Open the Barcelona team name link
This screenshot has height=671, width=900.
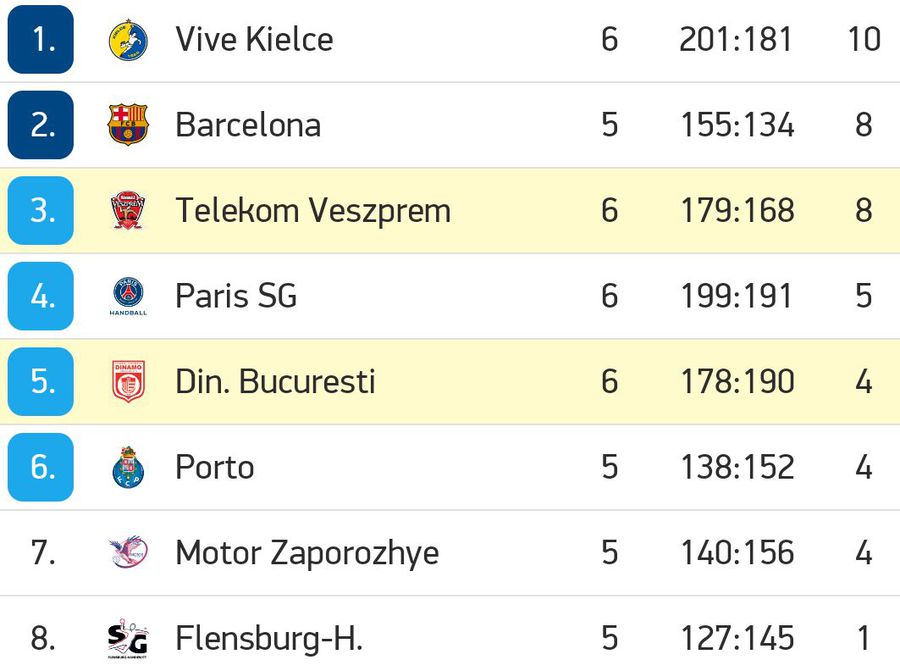[x=248, y=125]
